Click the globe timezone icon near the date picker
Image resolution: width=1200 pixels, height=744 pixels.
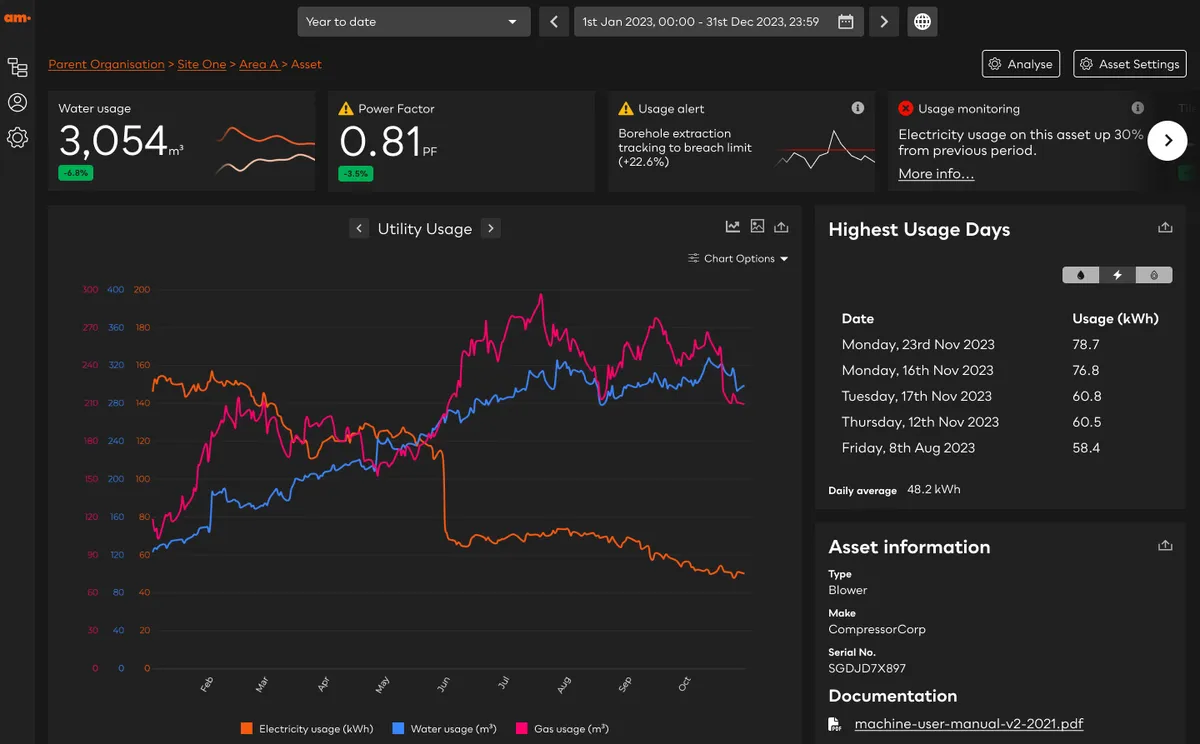pyautogui.click(x=920, y=21)
